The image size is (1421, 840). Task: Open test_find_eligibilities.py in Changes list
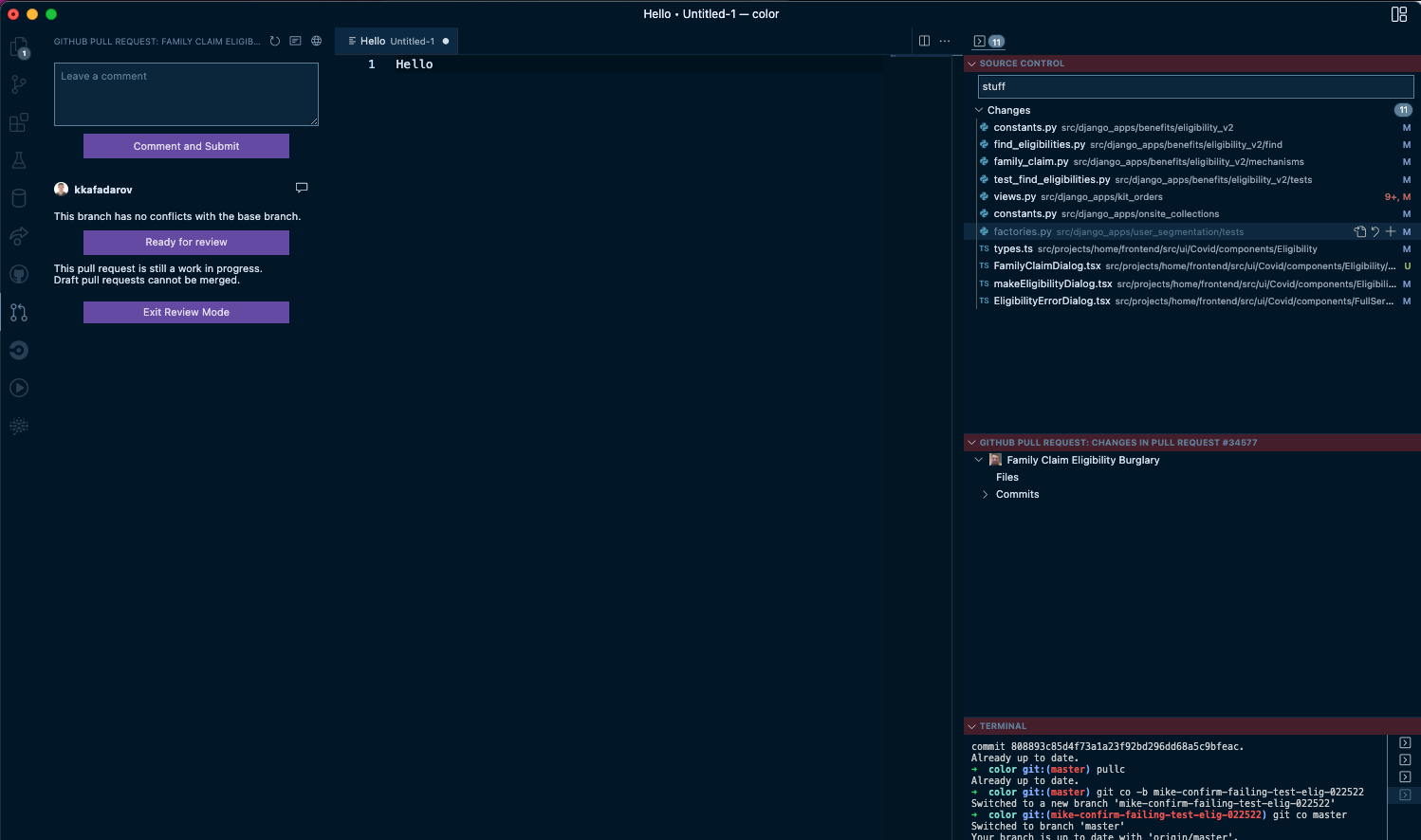coord(1192,180)
